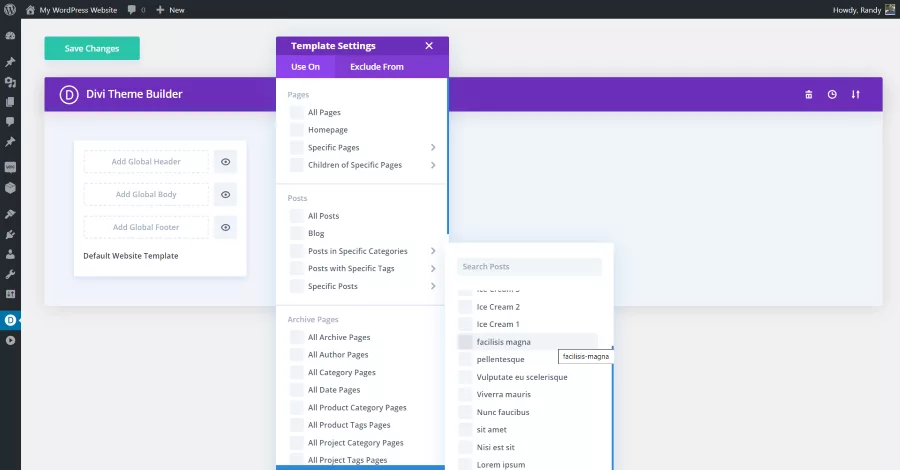This screenshot has width=900, height=470.
Task: Check the All Archive Pages checkbox
Action: point(296,337)
